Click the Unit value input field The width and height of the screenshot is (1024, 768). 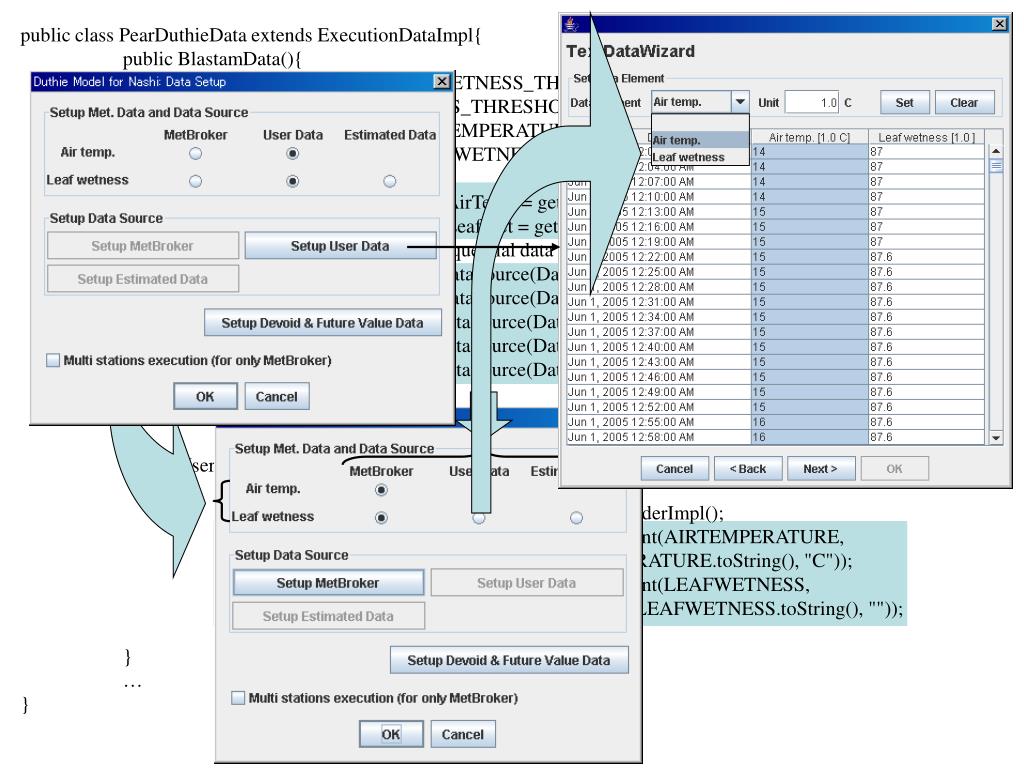tap(812, 103)
